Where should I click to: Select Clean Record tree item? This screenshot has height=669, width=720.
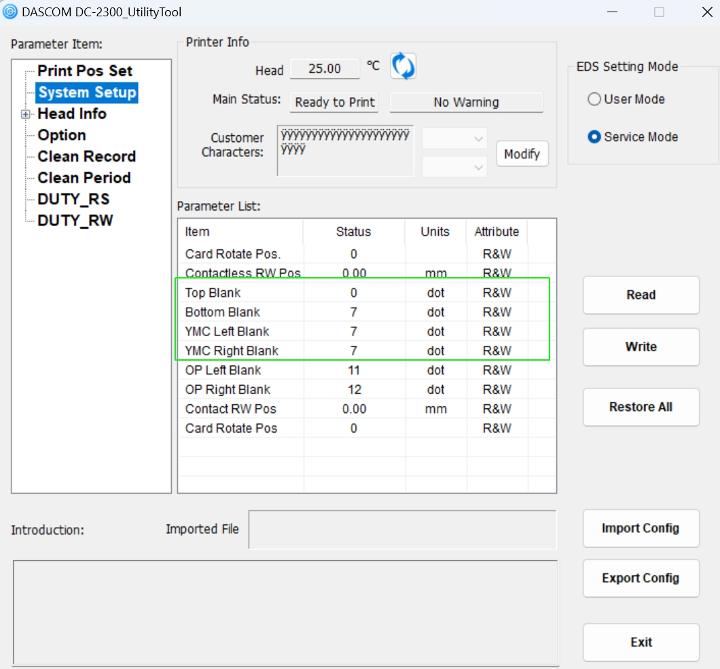[x=86, y=156]
